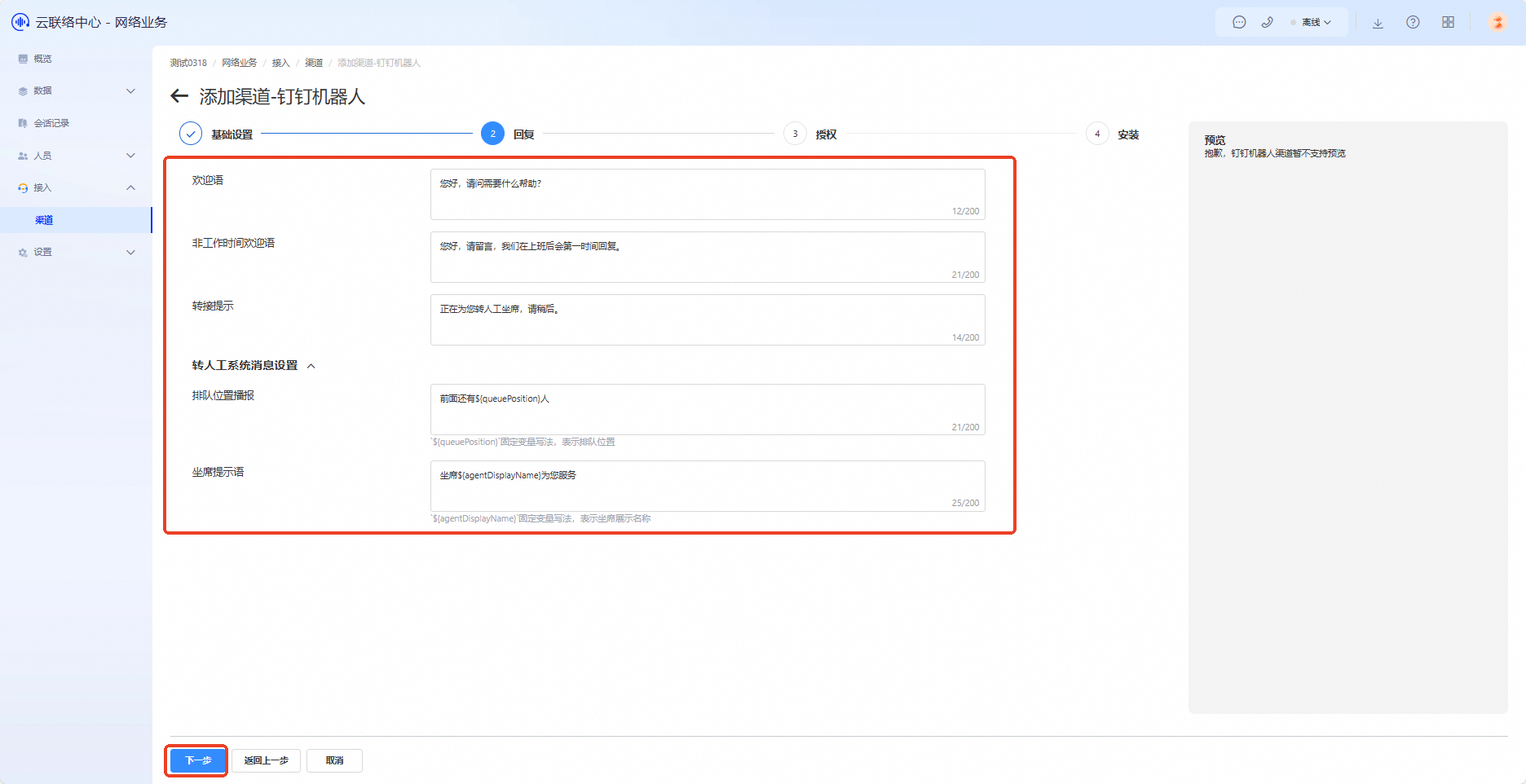The width and height of the screenshot is (1526, 784).
Task: Open the 测试0318 breadcrumb link
Action: point(188,63)
